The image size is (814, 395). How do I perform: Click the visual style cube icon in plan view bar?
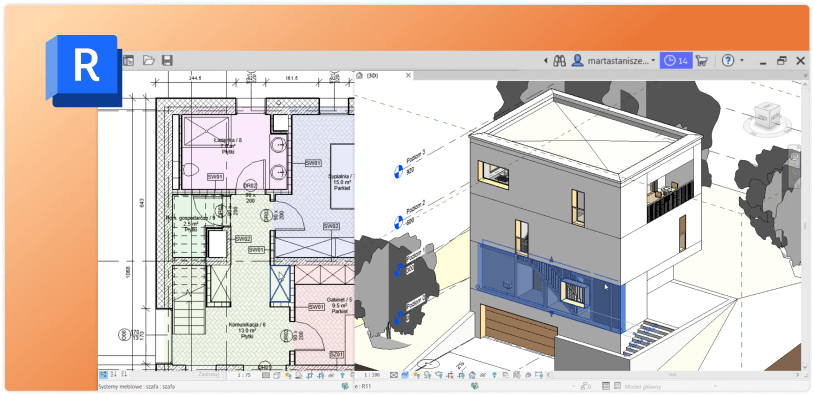point(277,375)
